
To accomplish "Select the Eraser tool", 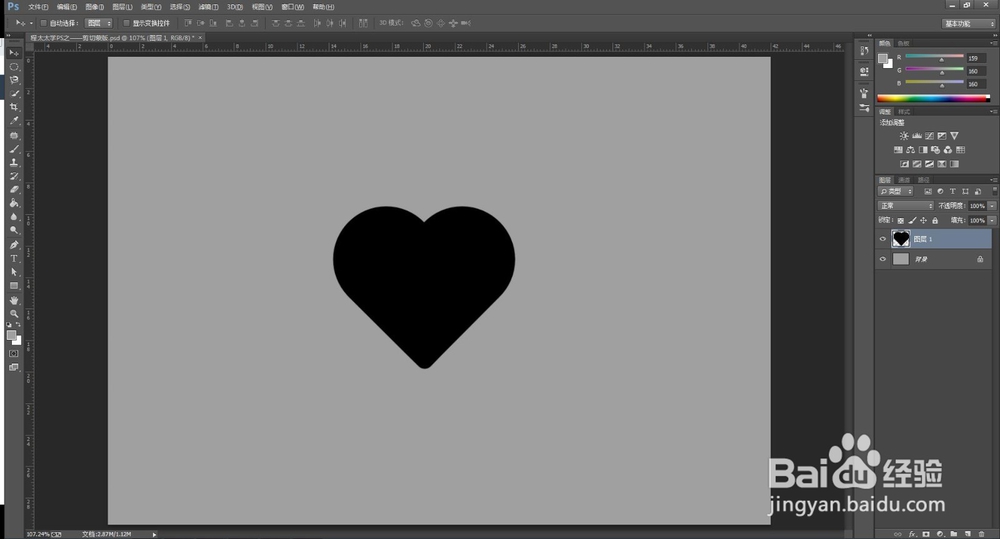I will pyautogui.click(x=14, y=189).
